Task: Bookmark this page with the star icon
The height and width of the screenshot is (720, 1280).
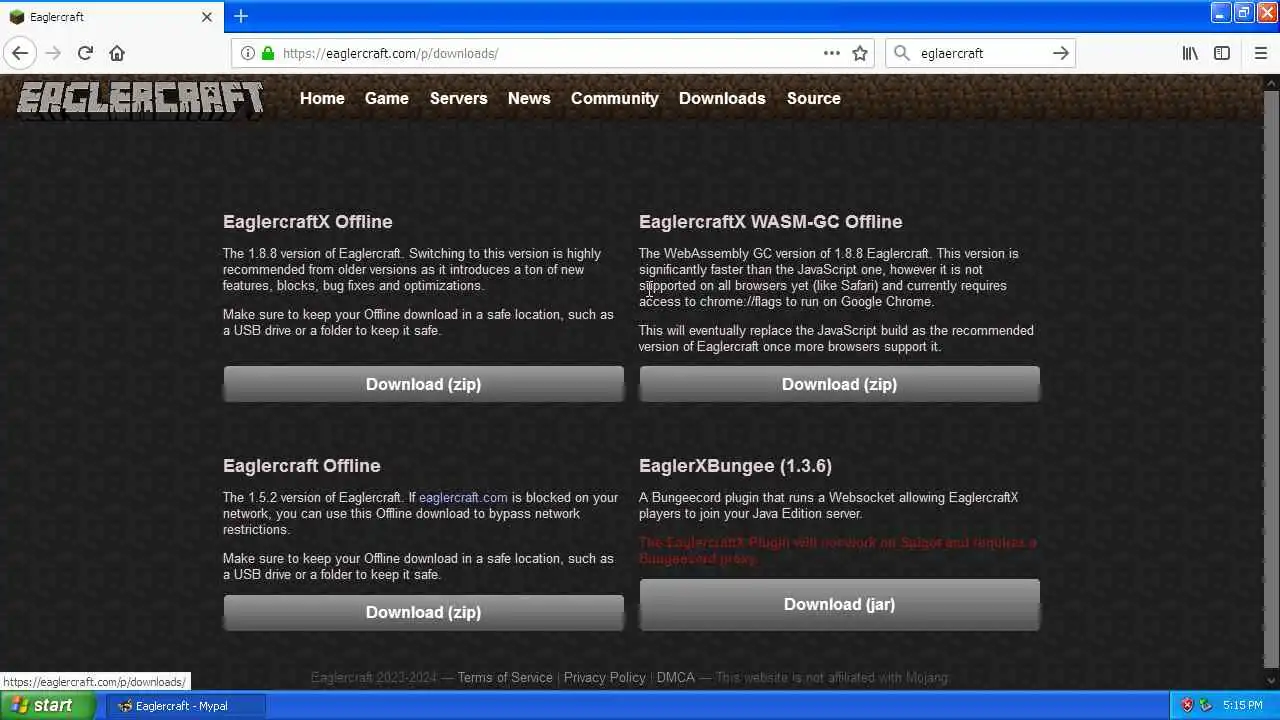Action: coord(860,53)
